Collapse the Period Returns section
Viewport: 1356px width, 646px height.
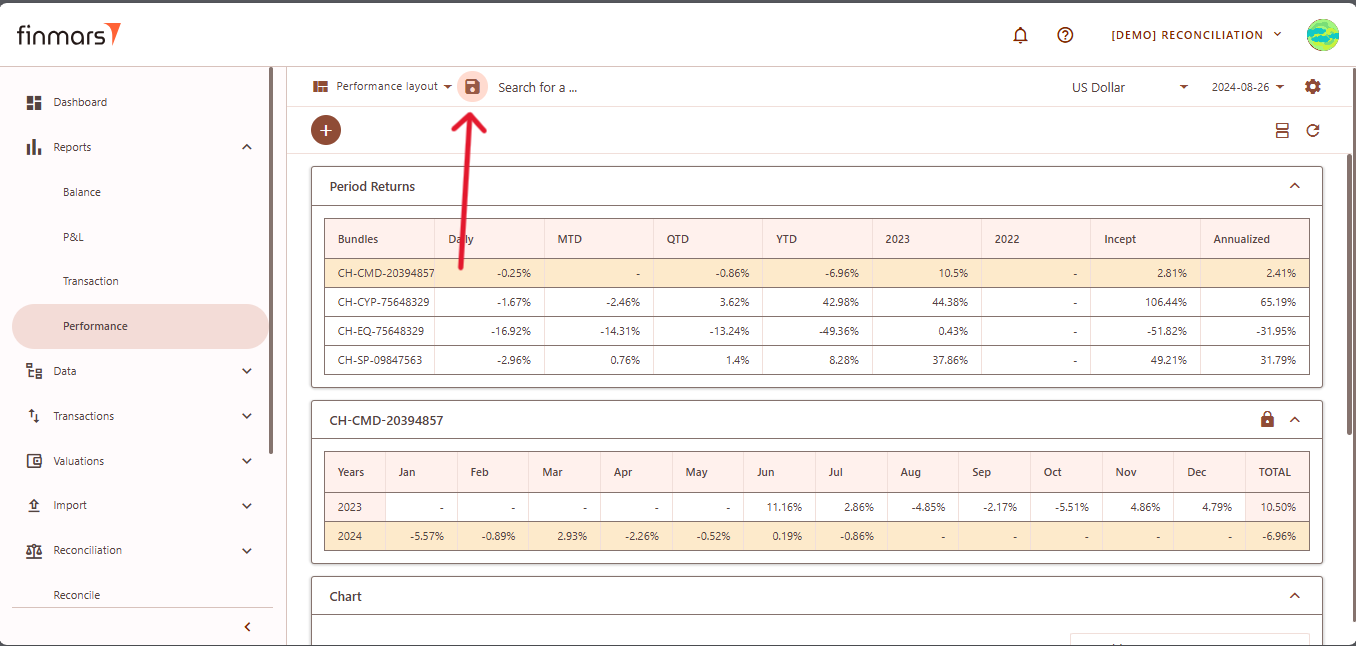(1295, 186)
